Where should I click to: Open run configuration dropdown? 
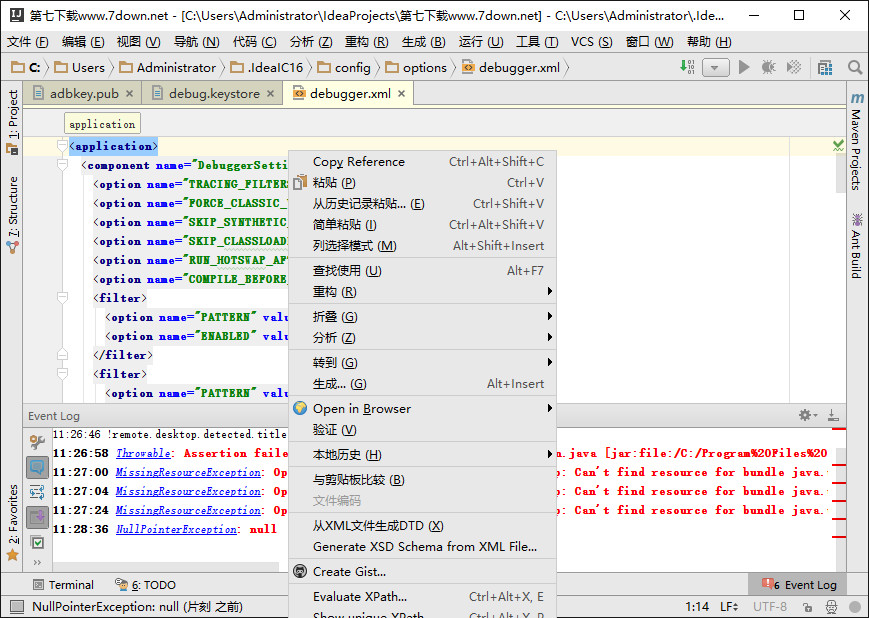pyautogui.click(x=715, y=68)
